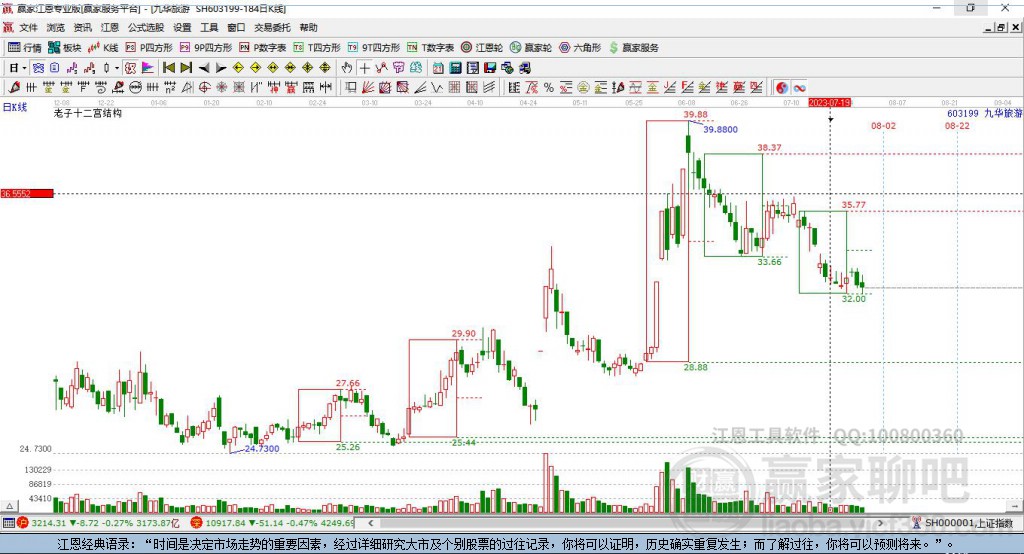Click the 08-02 date marker
The width and height of the screenshot is (1024, 554).
883,125
